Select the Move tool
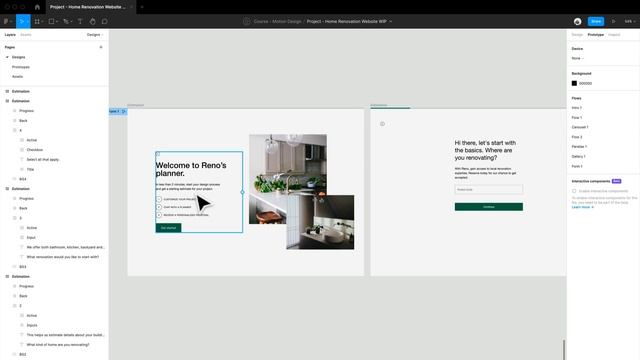Viewport: 640px width, 360px height. pyautogui.click(x=21, y=21)
